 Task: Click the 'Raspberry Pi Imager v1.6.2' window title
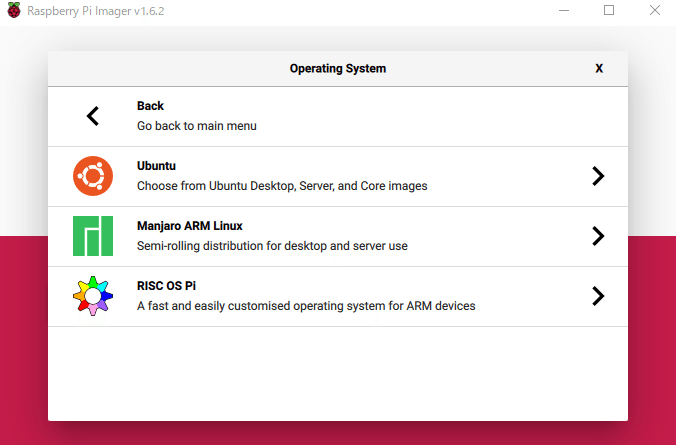pyautogui.click(x=96, y=11)
